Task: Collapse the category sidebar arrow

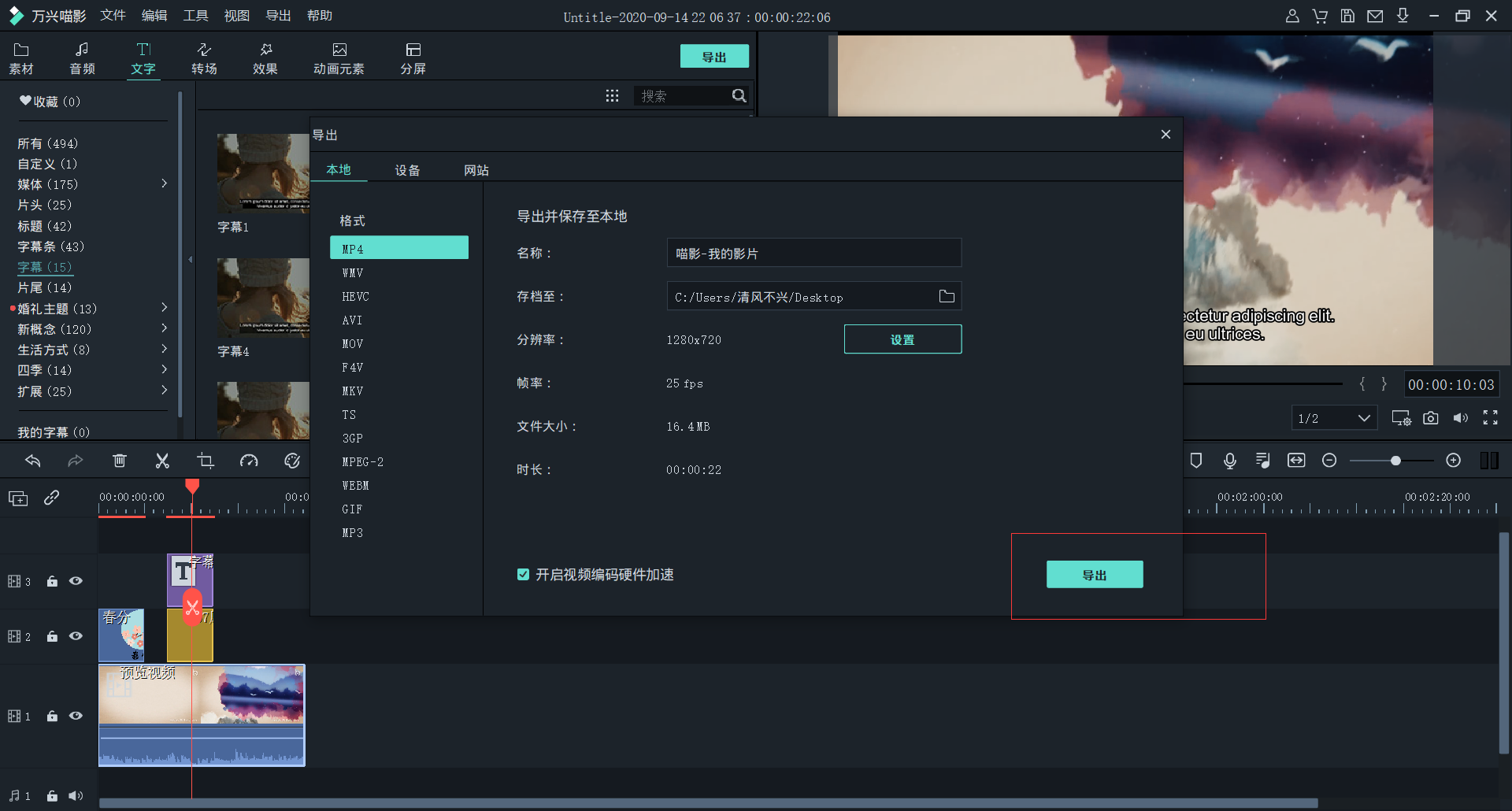Action: (190, 259)
